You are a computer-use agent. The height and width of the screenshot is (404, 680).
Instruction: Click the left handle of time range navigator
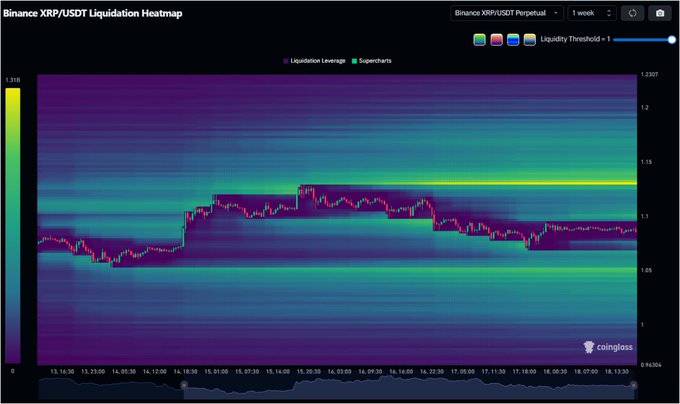[x=184, y=385]
